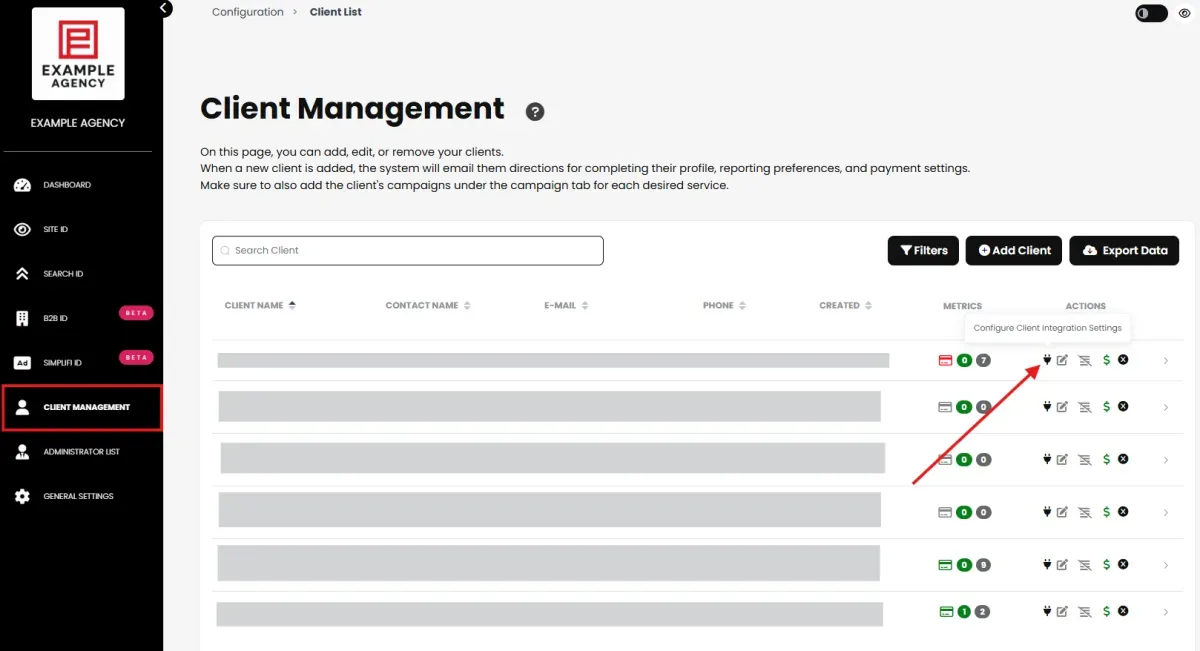Click gray badge 7 in metrics
This screenshot has height=651, width=1200.
(x=983, y=360)
